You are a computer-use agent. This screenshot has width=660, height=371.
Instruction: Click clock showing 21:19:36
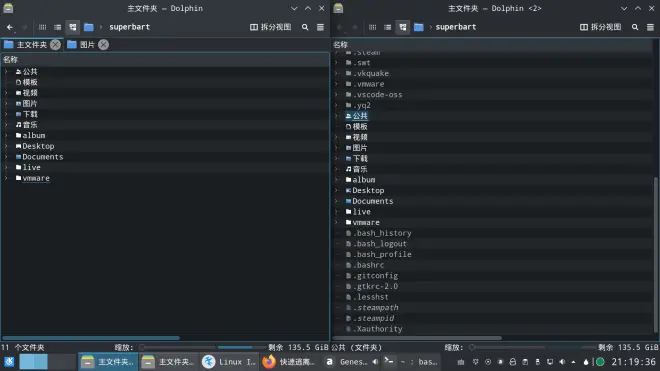633,362
